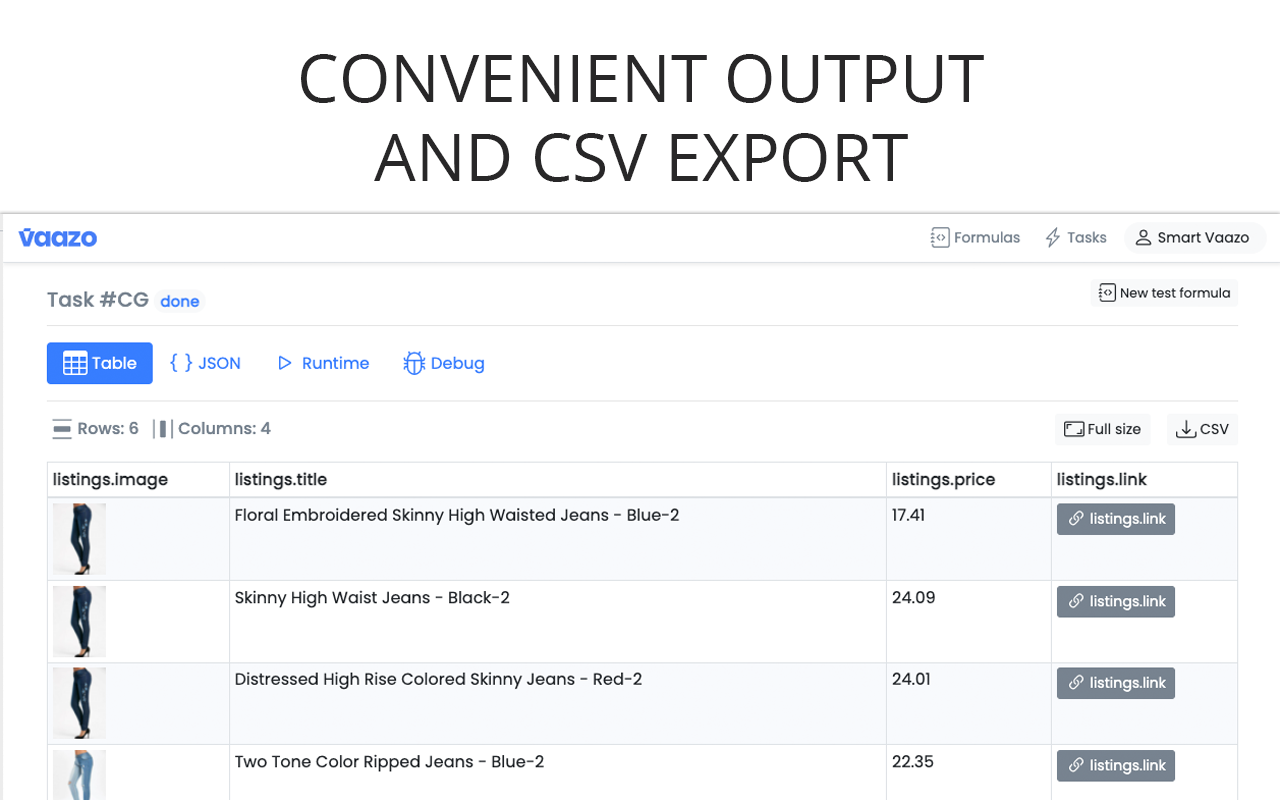Open listings.link for Floral Embroidered Jeans
This screenshot has width=1280, height=800.
pos(1115,519)
